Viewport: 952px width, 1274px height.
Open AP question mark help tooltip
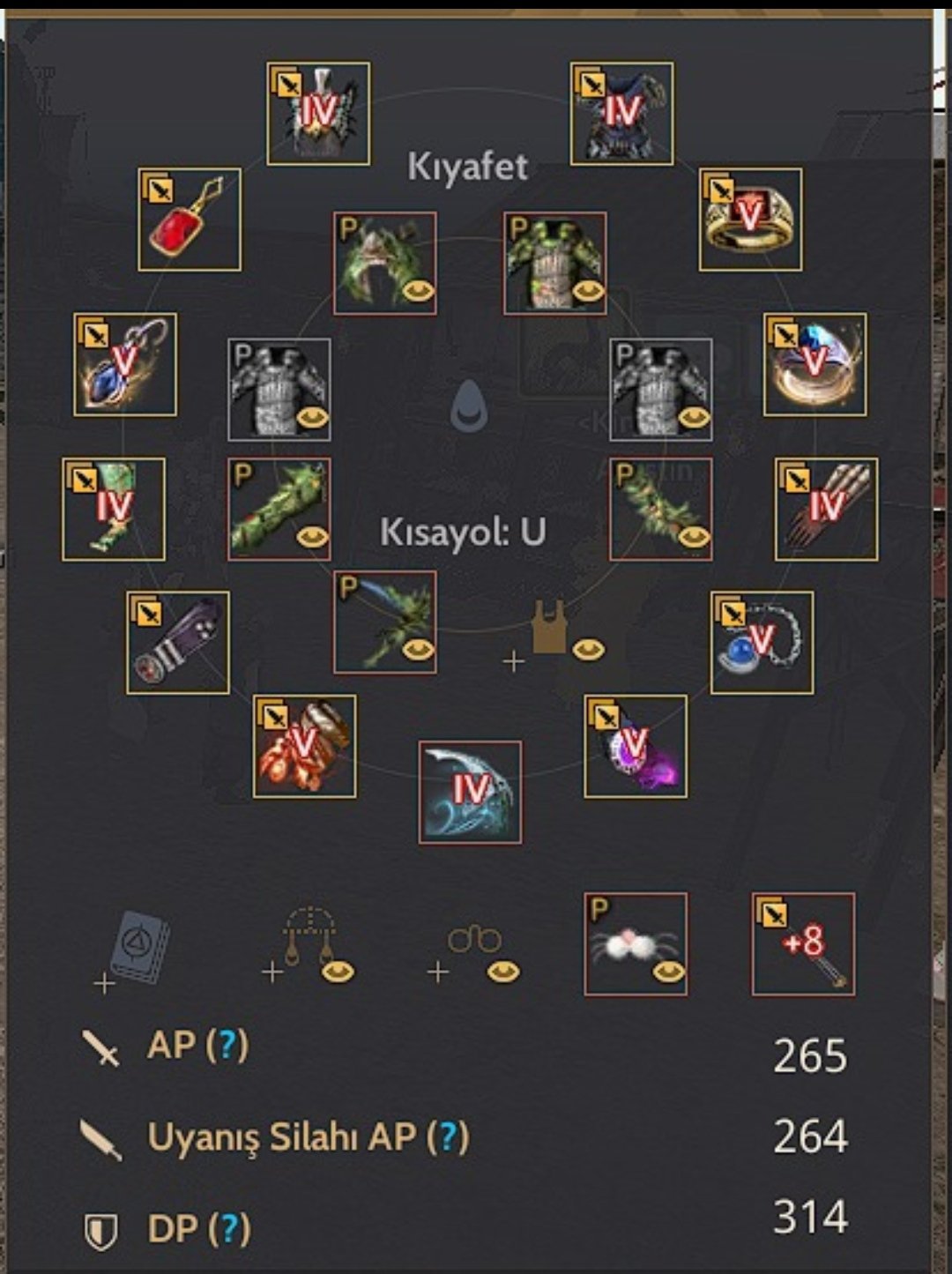(x=228, y=1045)
